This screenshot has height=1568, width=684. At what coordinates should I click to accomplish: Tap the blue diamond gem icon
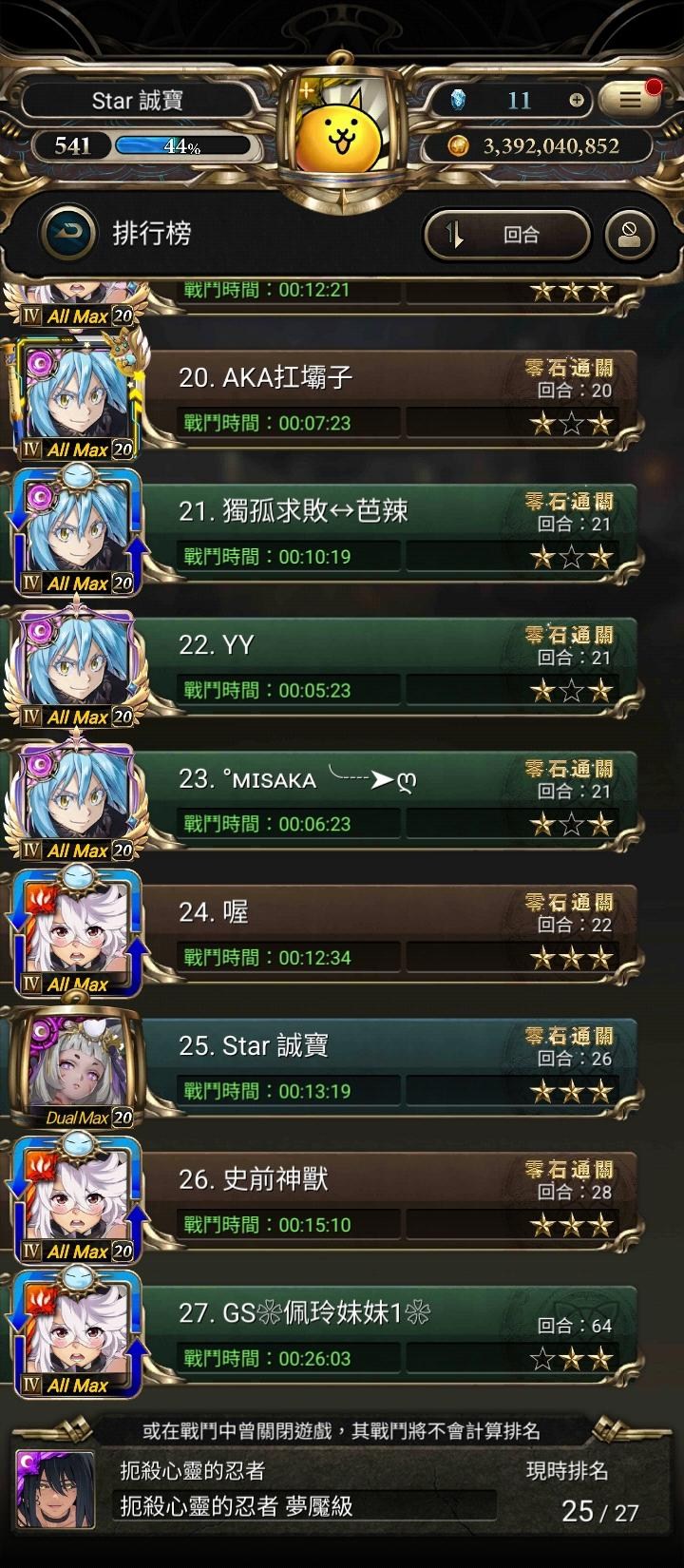coord(458,100)
